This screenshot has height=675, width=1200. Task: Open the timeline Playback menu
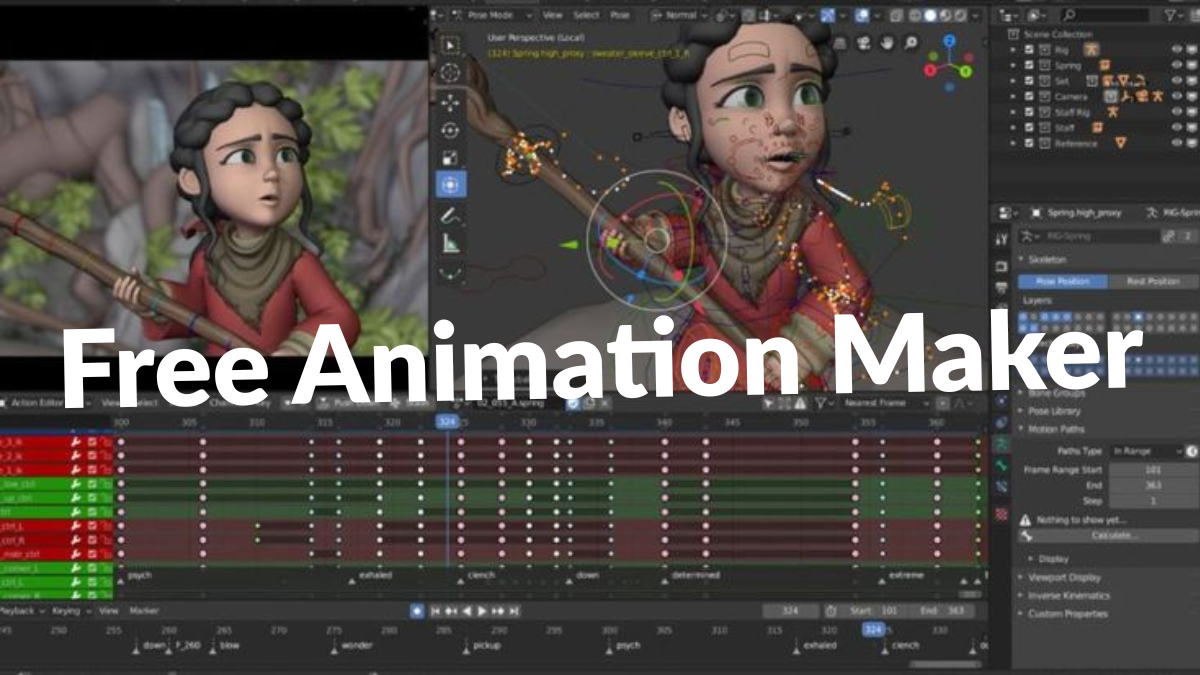20,610
